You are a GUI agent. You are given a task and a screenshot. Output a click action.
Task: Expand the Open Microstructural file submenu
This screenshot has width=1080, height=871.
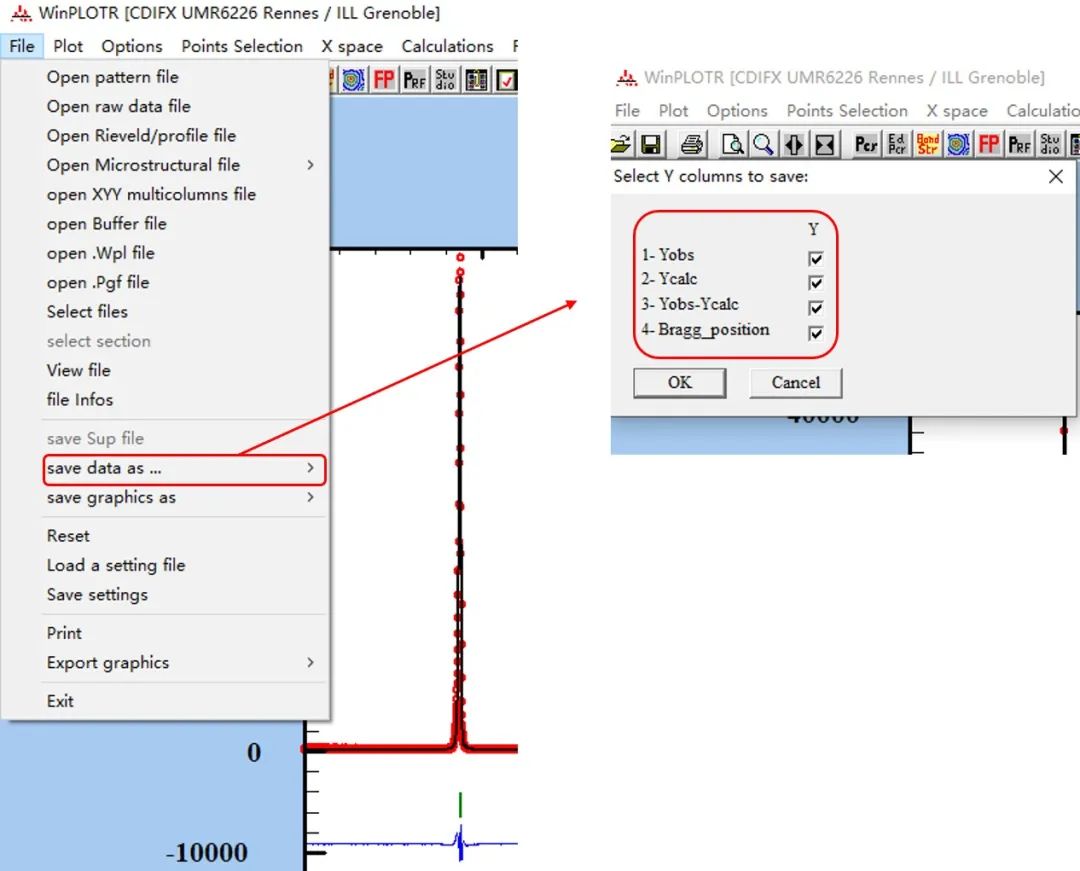coord(180,165)
